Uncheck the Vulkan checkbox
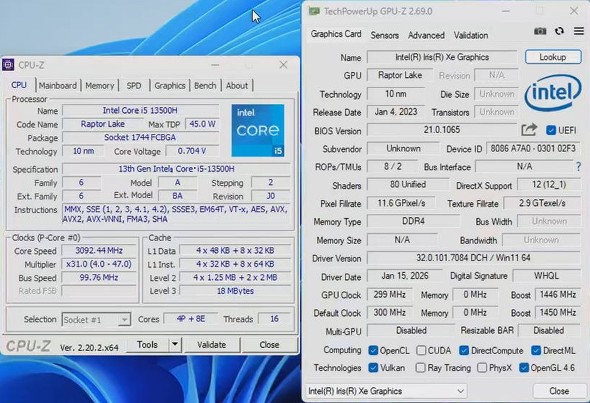This screenshot has height=403, width=590. [373, 368]
